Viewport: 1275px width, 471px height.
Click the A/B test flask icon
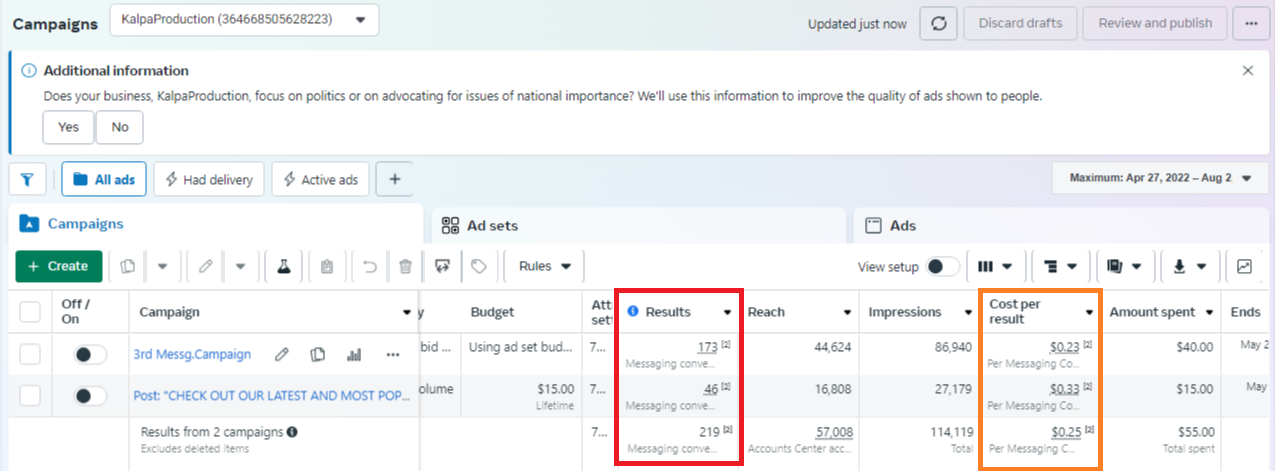[284, 267]
